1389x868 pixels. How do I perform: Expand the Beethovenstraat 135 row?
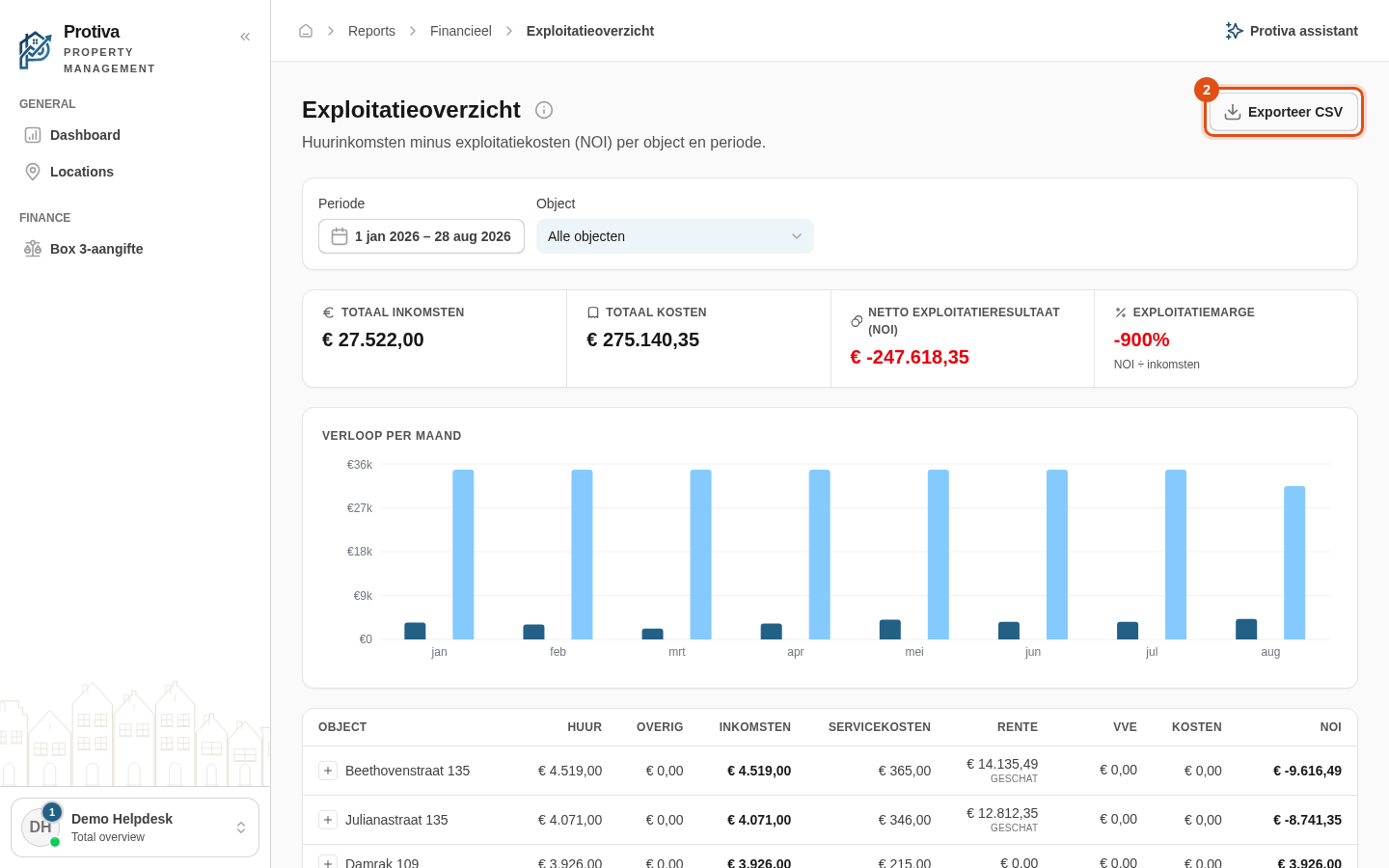click(328, 771)
